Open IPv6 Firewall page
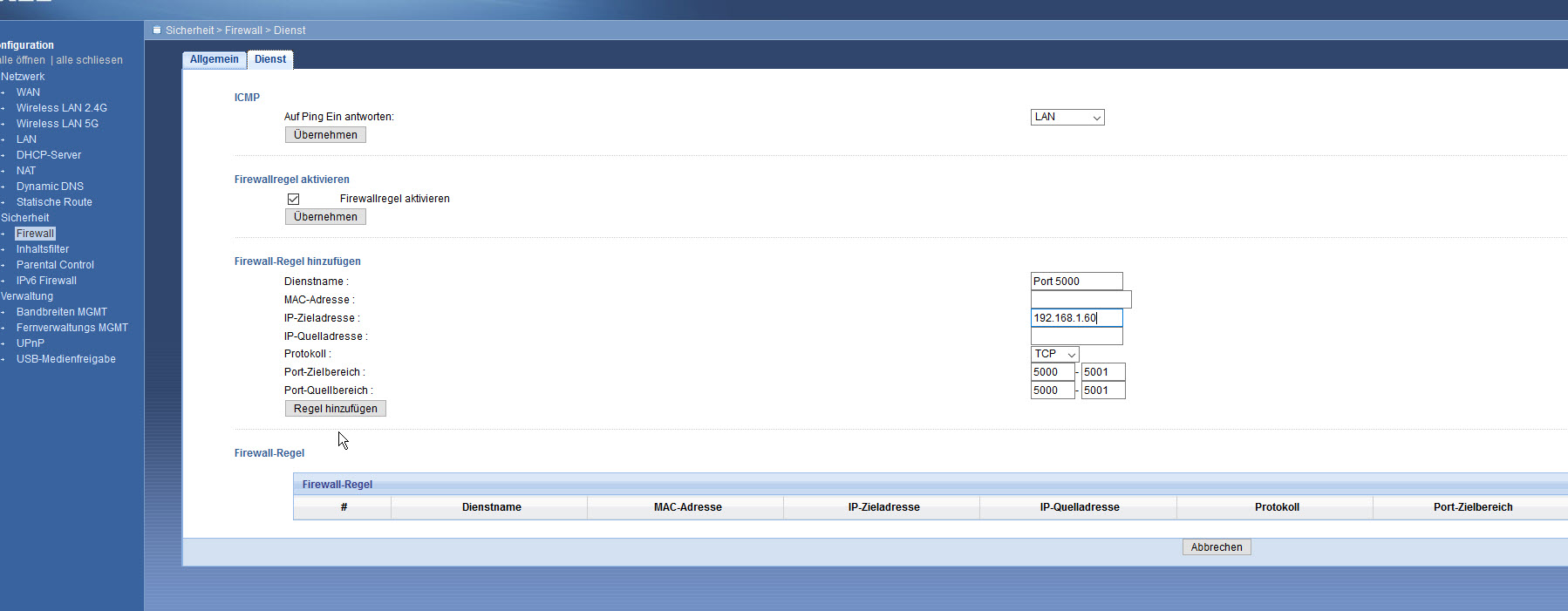Screen dimensions: 1568x611 click(46, 281)
